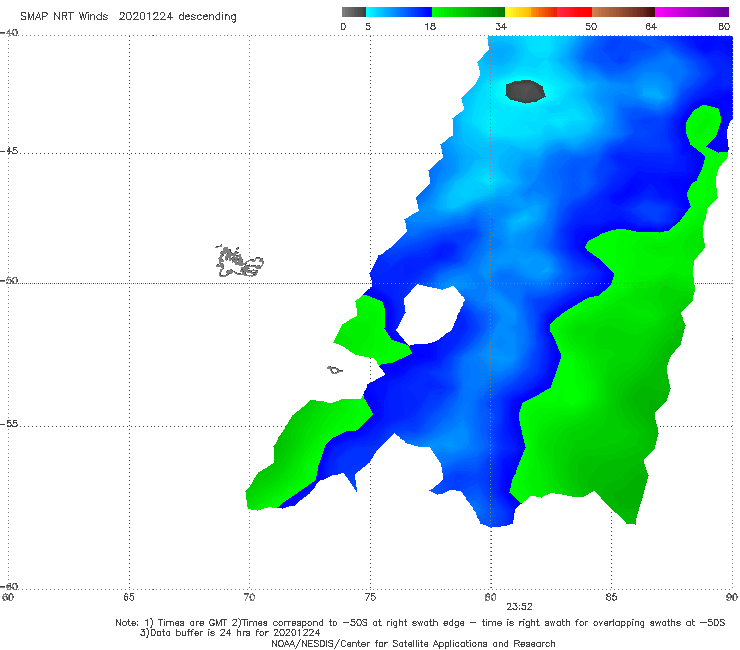Click the '34' label under the color bar
Viewport: 740px width, 650px height.
pyautogui.click(x=501, y=26)
